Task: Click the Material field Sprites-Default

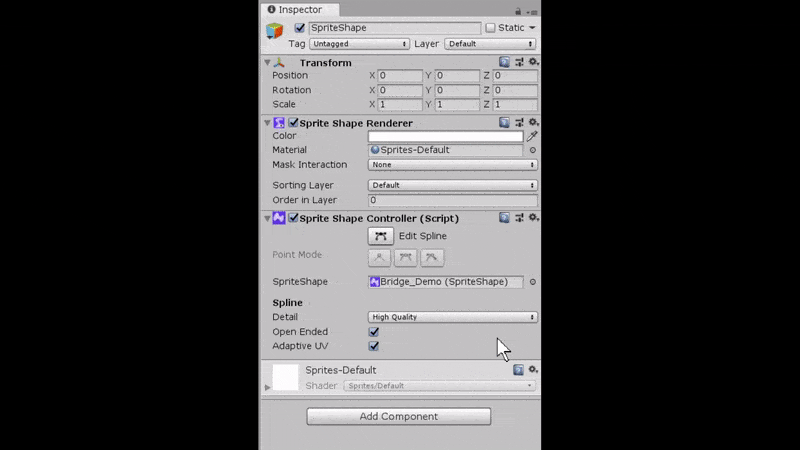Action: coord(445,150)
